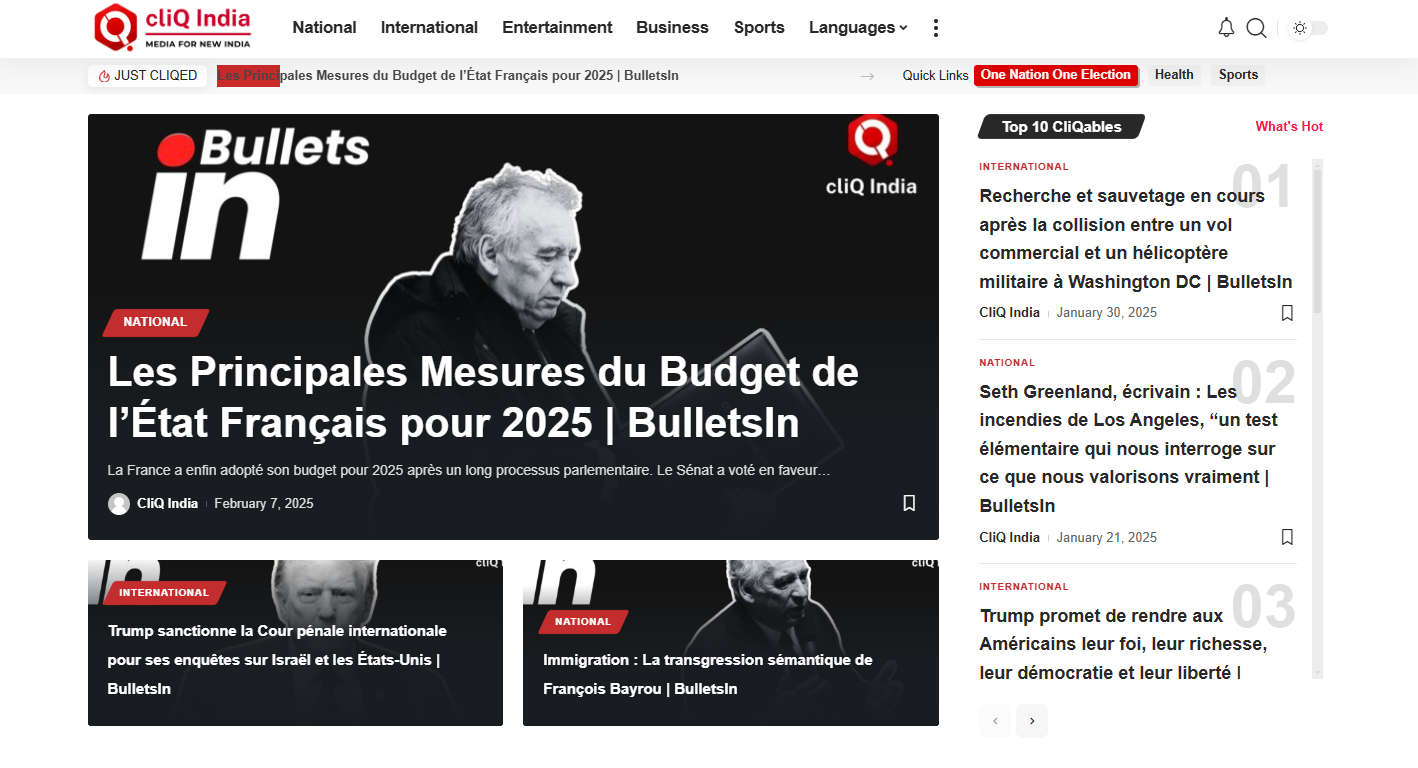Click the cliQ India watermark logo on featured image

coord(871,156)
